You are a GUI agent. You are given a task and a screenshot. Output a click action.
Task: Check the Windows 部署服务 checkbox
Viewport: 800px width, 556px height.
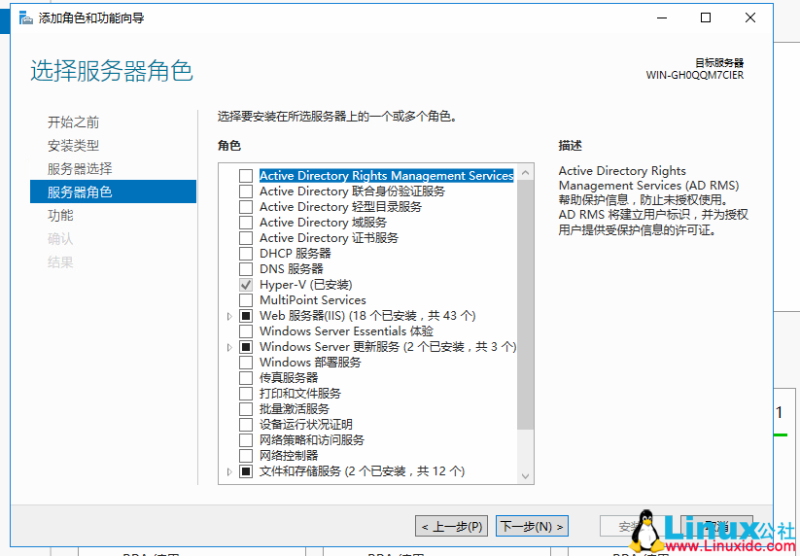246,363
